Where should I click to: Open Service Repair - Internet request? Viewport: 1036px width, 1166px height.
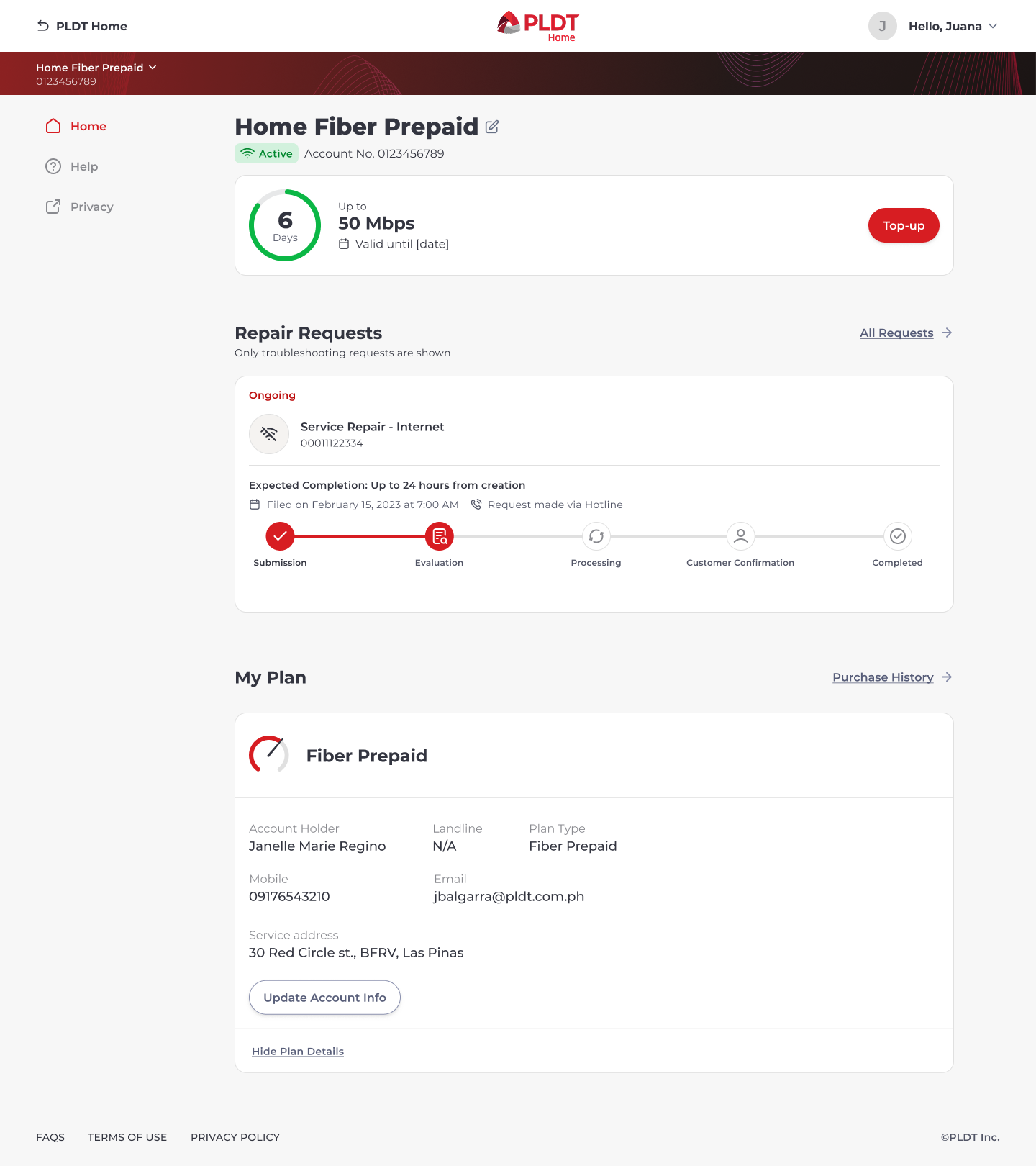tap(372, 427)
